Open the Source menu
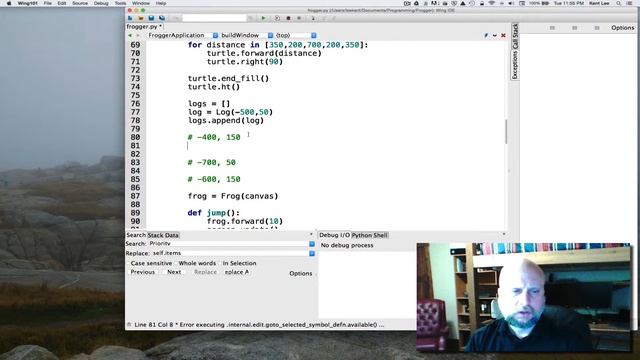Image resolution: width=640 pixels, height=360 pixels. 80,3
